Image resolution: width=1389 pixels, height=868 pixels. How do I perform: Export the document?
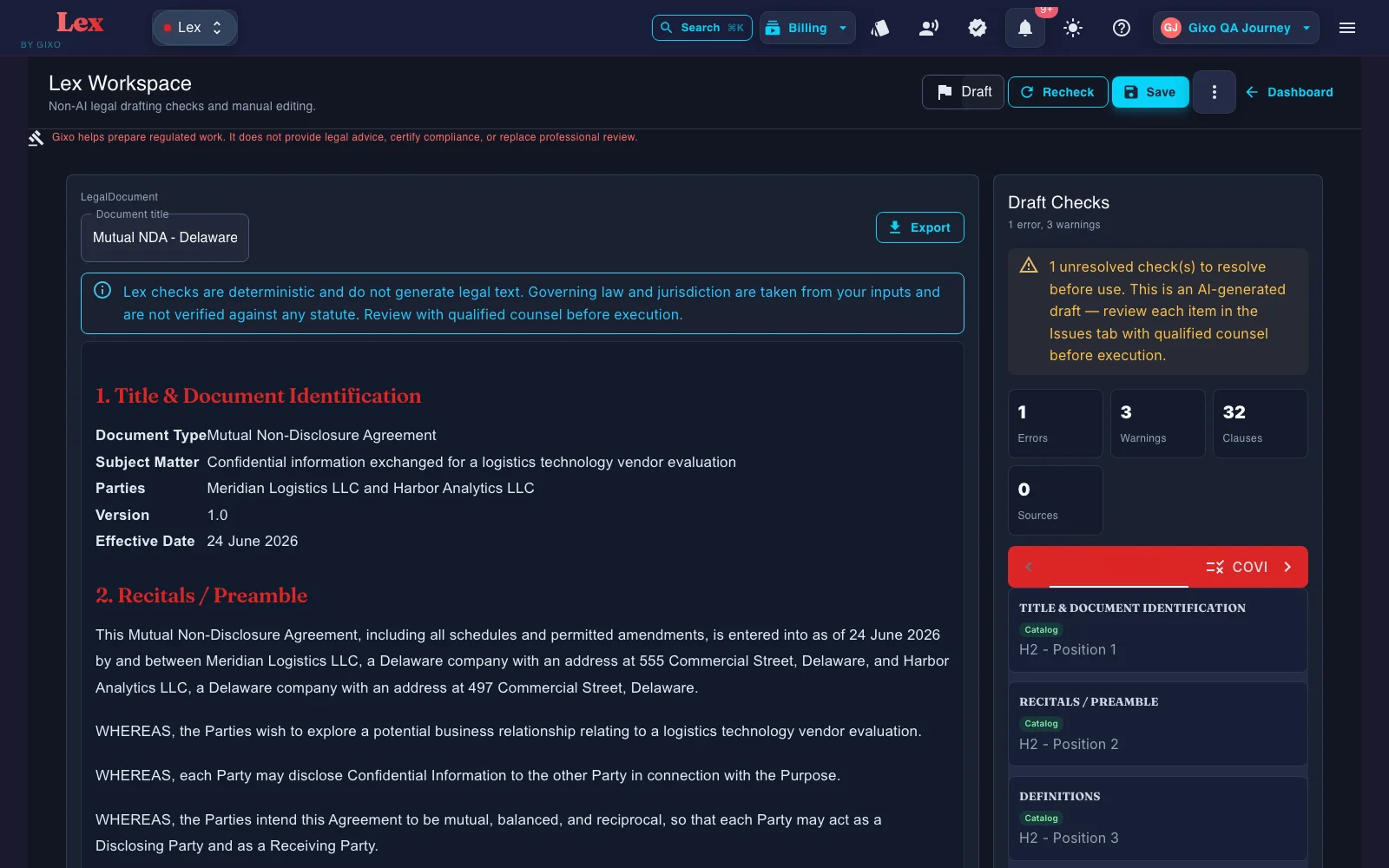(919, 227)
